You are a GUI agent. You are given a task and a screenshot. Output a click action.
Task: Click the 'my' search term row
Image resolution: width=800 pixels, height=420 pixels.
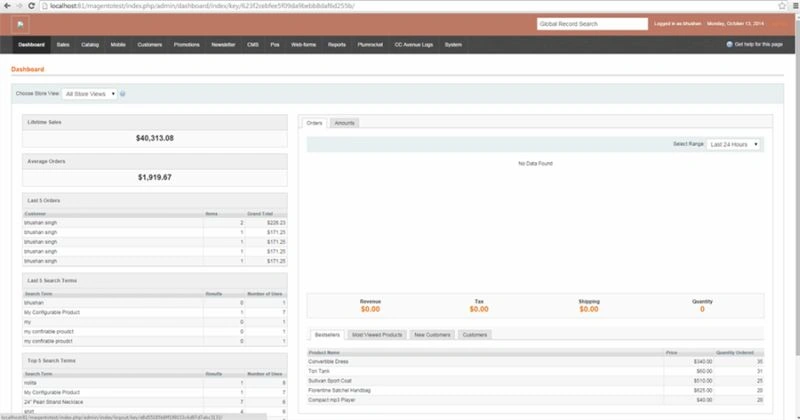pyautogui.click(x=155, y=322)
